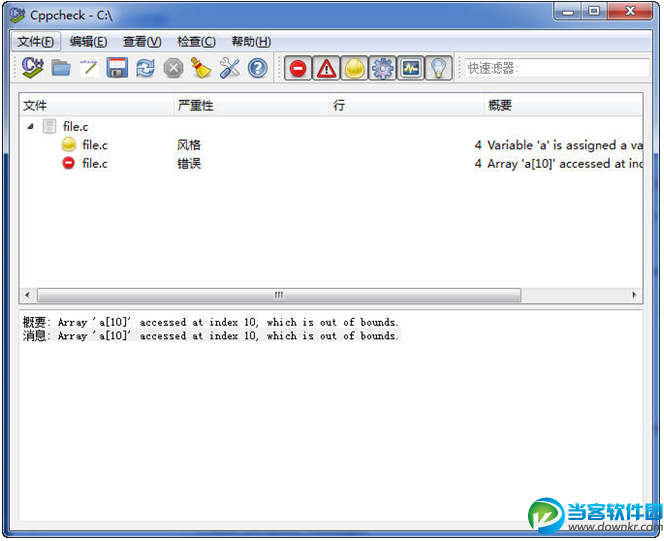Toggle showing errors with red stop icon
The height and width of the screenshot is (541, 664).
298,68
